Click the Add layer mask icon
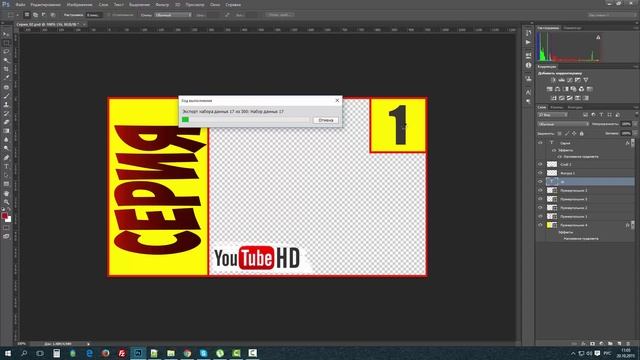640x360 pixels. [x=592, y=344]
